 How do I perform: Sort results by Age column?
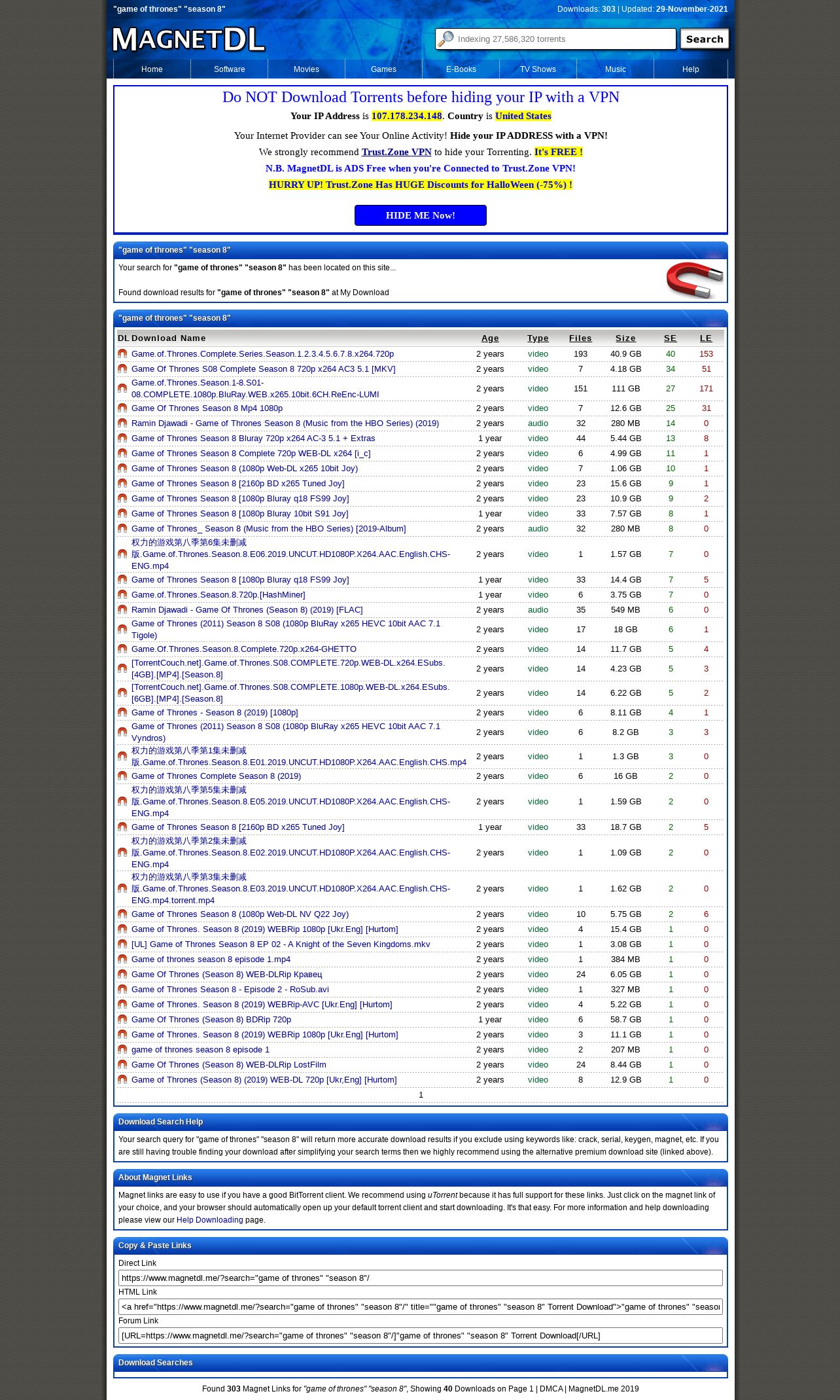490,338
